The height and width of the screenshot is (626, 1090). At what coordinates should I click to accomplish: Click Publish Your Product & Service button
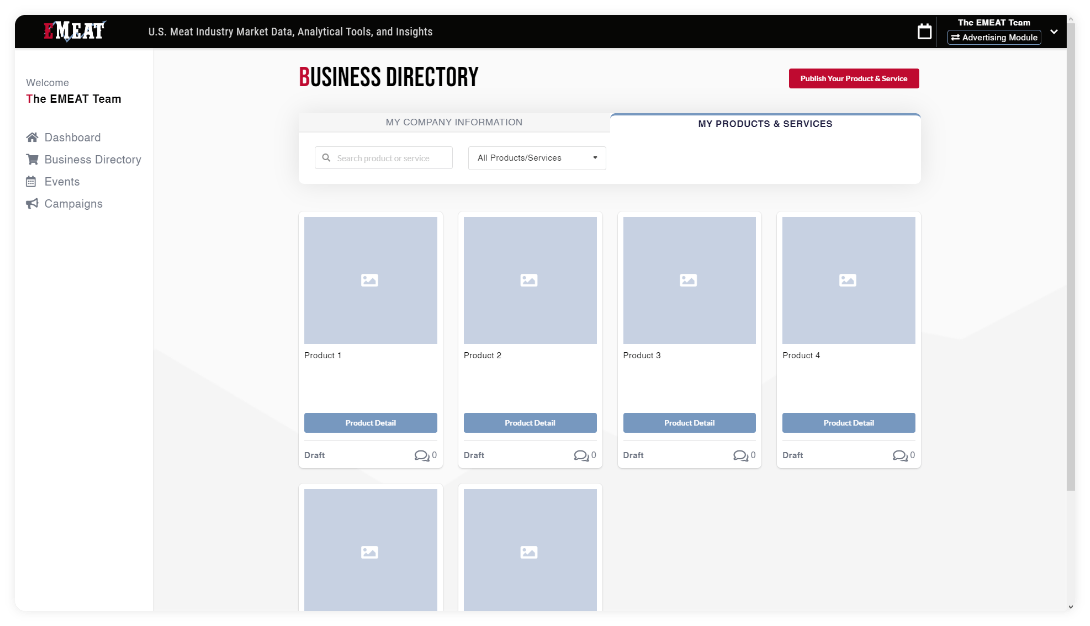click(853, 78)
